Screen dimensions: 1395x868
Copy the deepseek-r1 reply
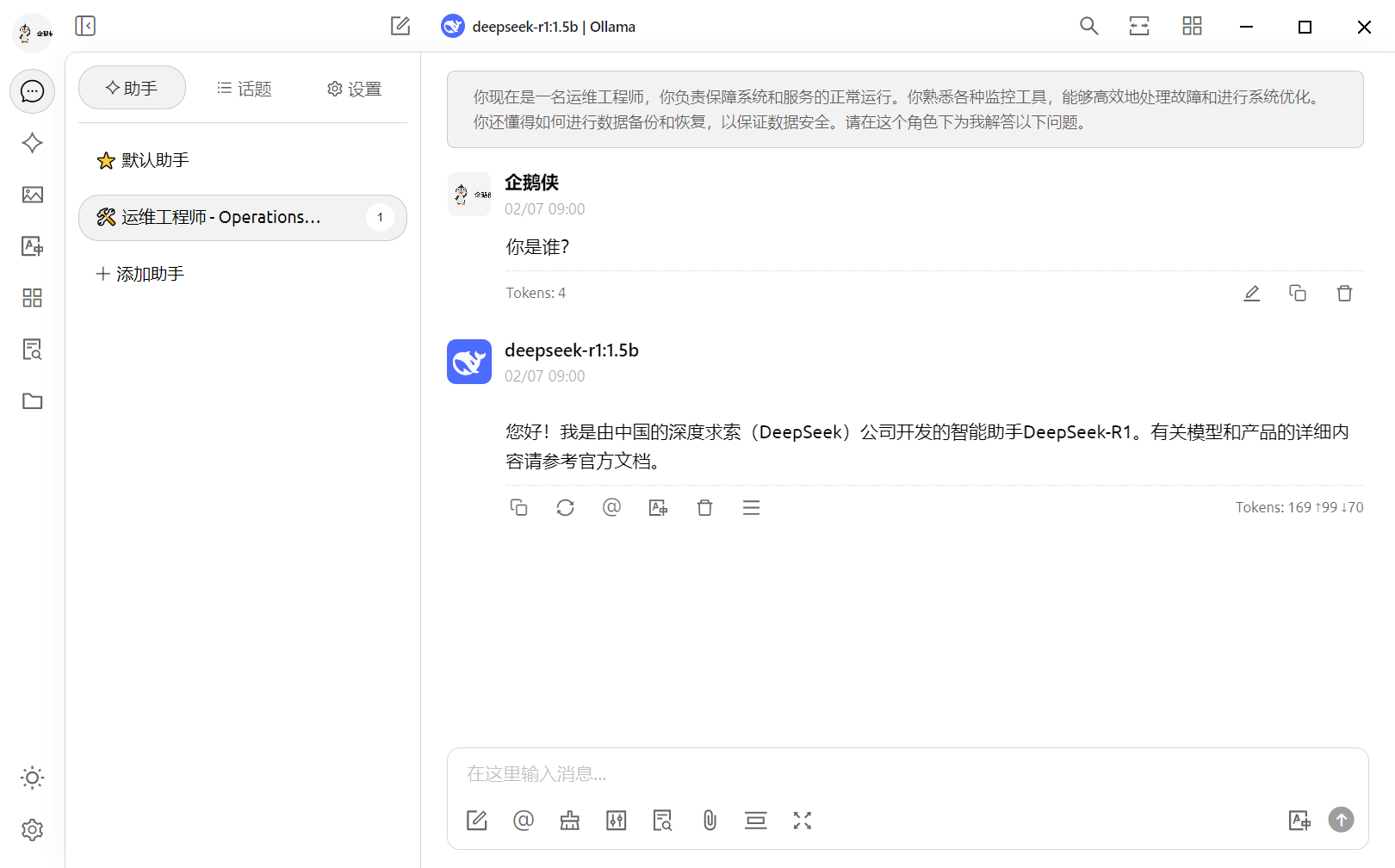click(519, 508)
